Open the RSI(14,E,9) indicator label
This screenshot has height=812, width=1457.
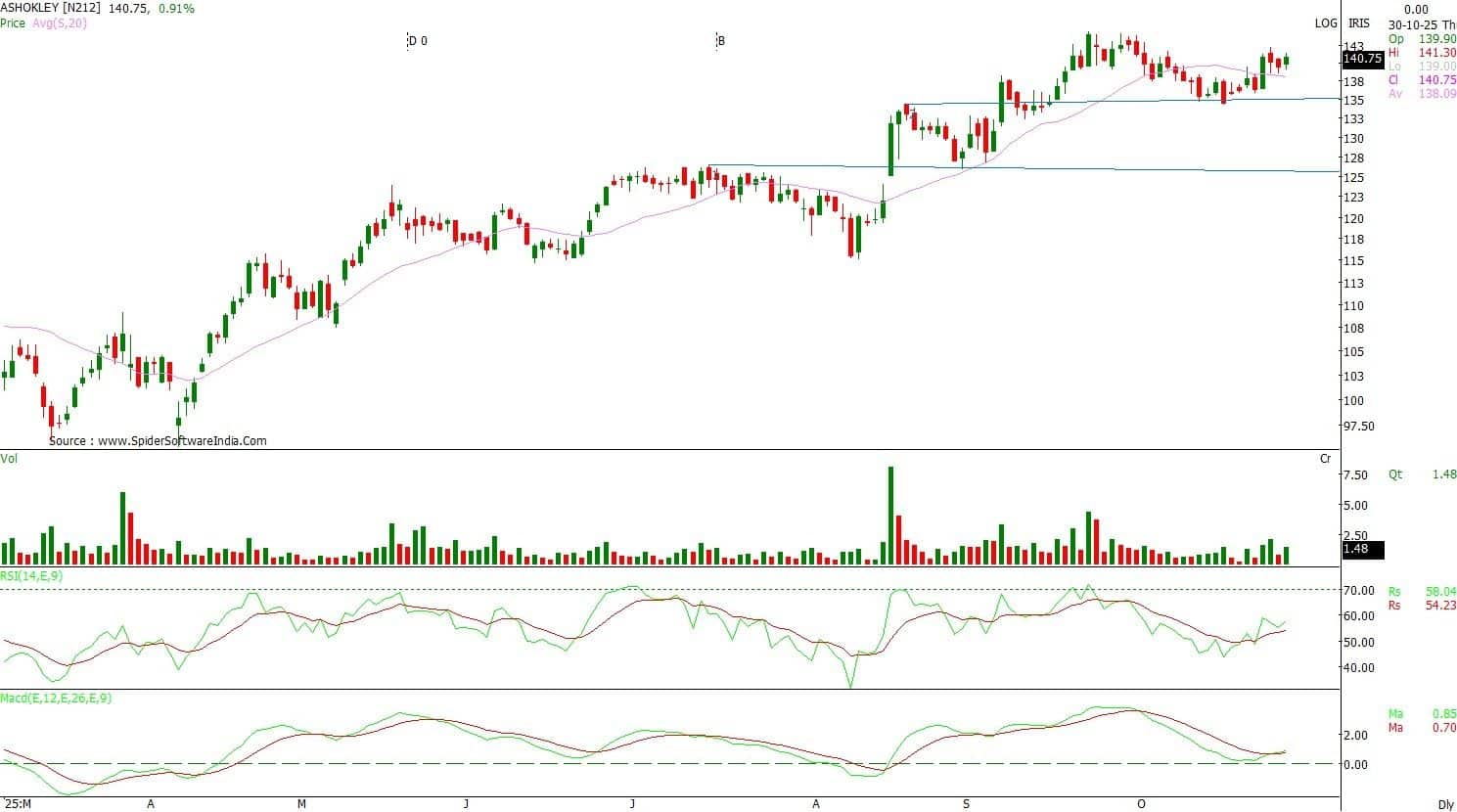coord(32,576)
